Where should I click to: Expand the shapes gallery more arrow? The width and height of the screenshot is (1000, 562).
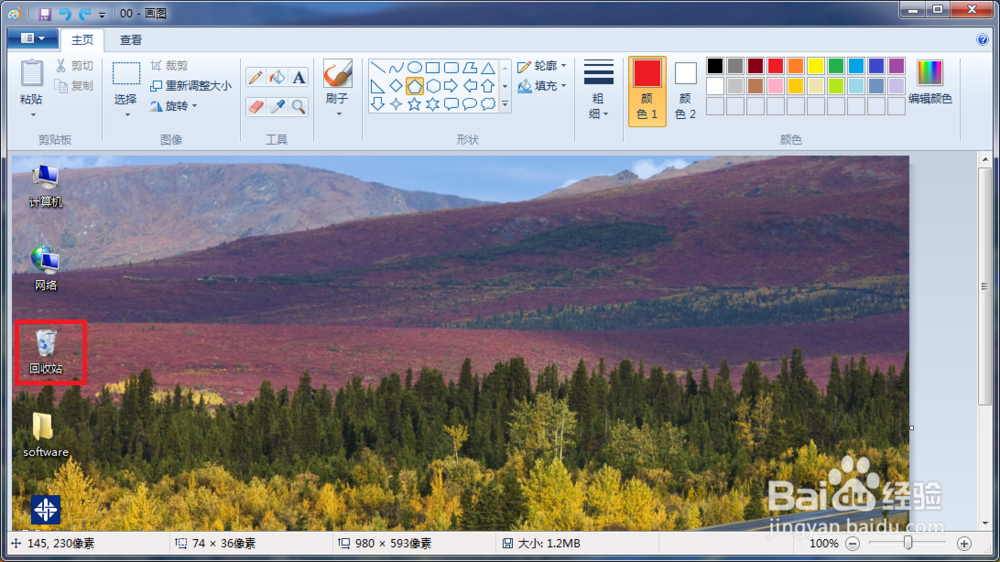tap(505, 104)
